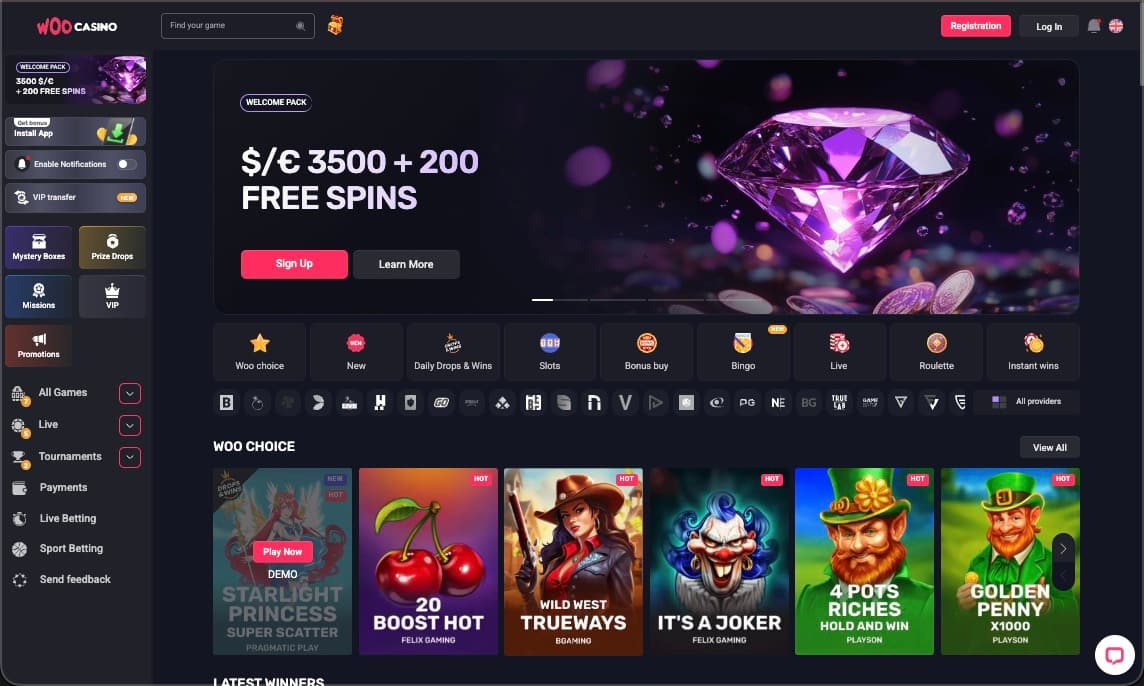Expand the Tournaments dropdown

coord(129,457)
